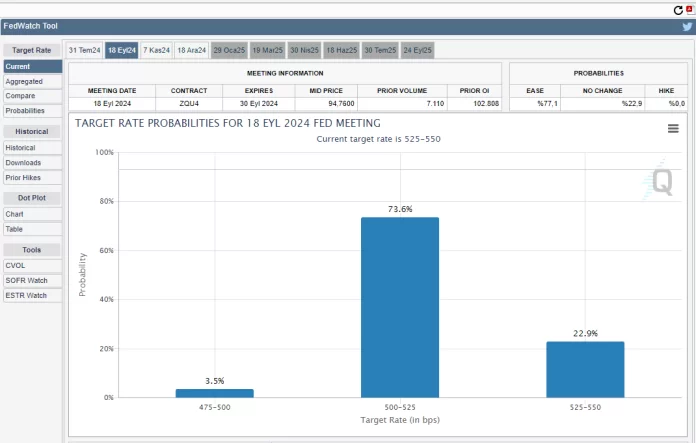Viewport: 696px width, 443px height.
Task: Click the 525-550 bar showing 22.9%
Action: tap(585, 369)
